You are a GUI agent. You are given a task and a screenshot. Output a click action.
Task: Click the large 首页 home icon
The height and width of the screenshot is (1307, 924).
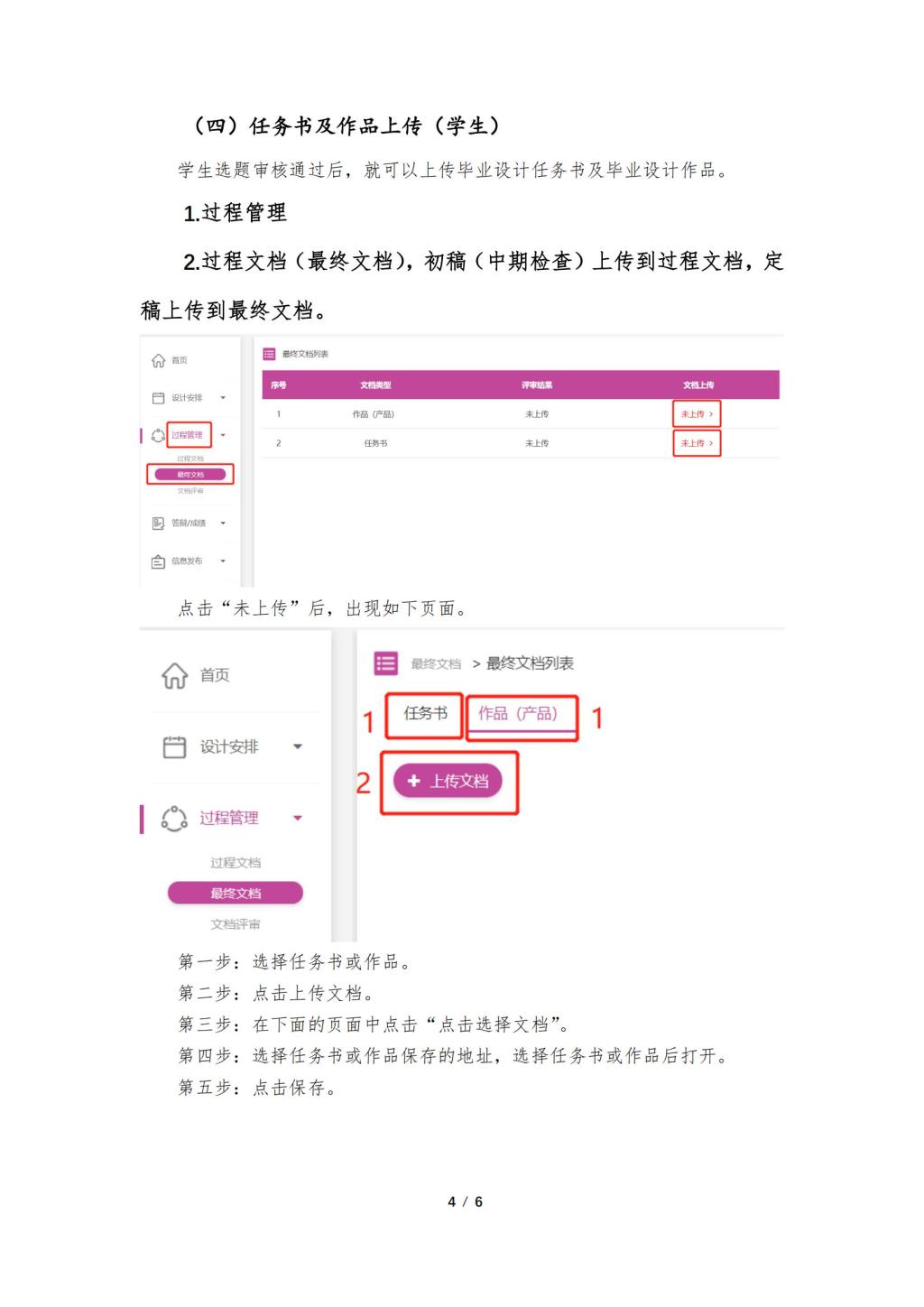coord(174,675)
